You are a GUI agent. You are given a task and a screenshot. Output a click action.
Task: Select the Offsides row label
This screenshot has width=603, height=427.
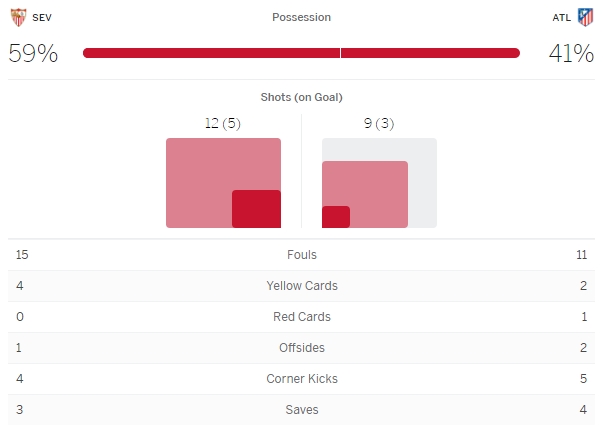(x=301, y=348)
